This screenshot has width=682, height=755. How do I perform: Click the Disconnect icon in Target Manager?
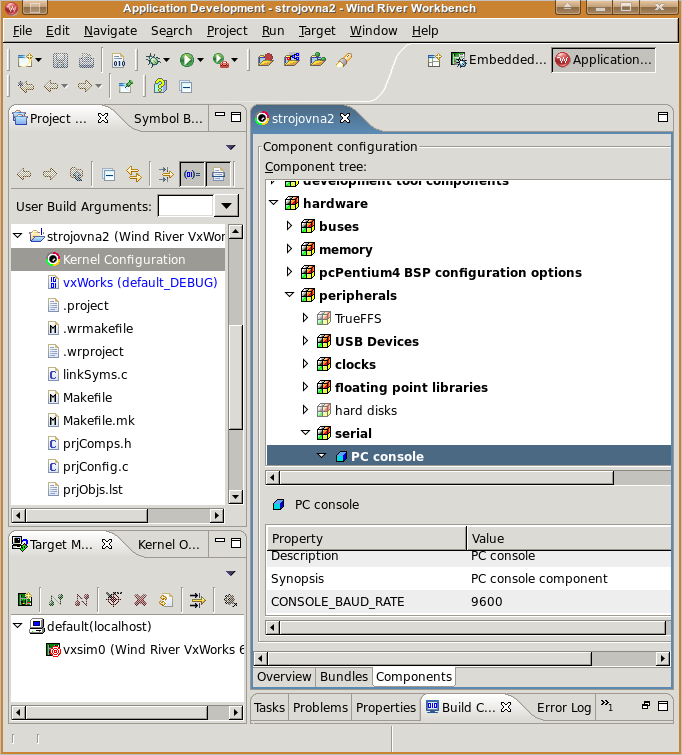(82, 599)
